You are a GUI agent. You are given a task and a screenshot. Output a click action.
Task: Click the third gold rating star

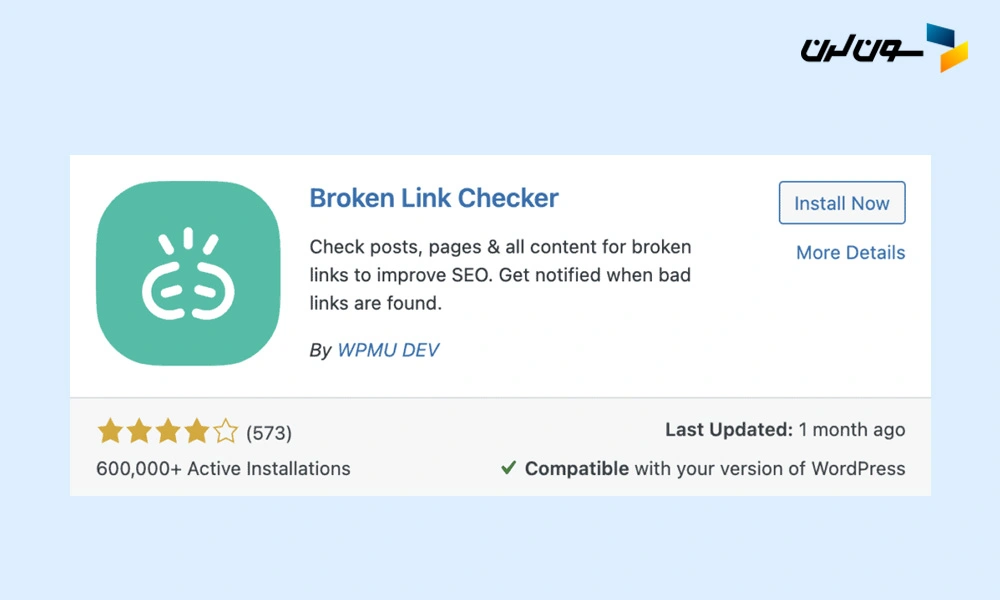168,432
